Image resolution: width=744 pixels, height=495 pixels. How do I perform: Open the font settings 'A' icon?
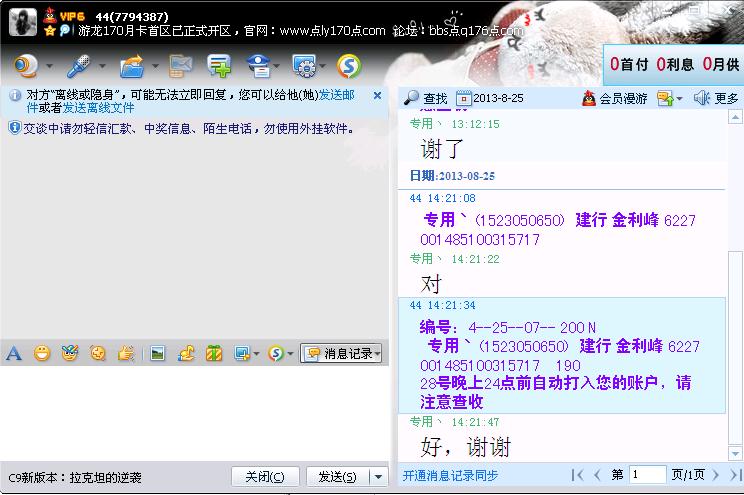pos(14,353)
